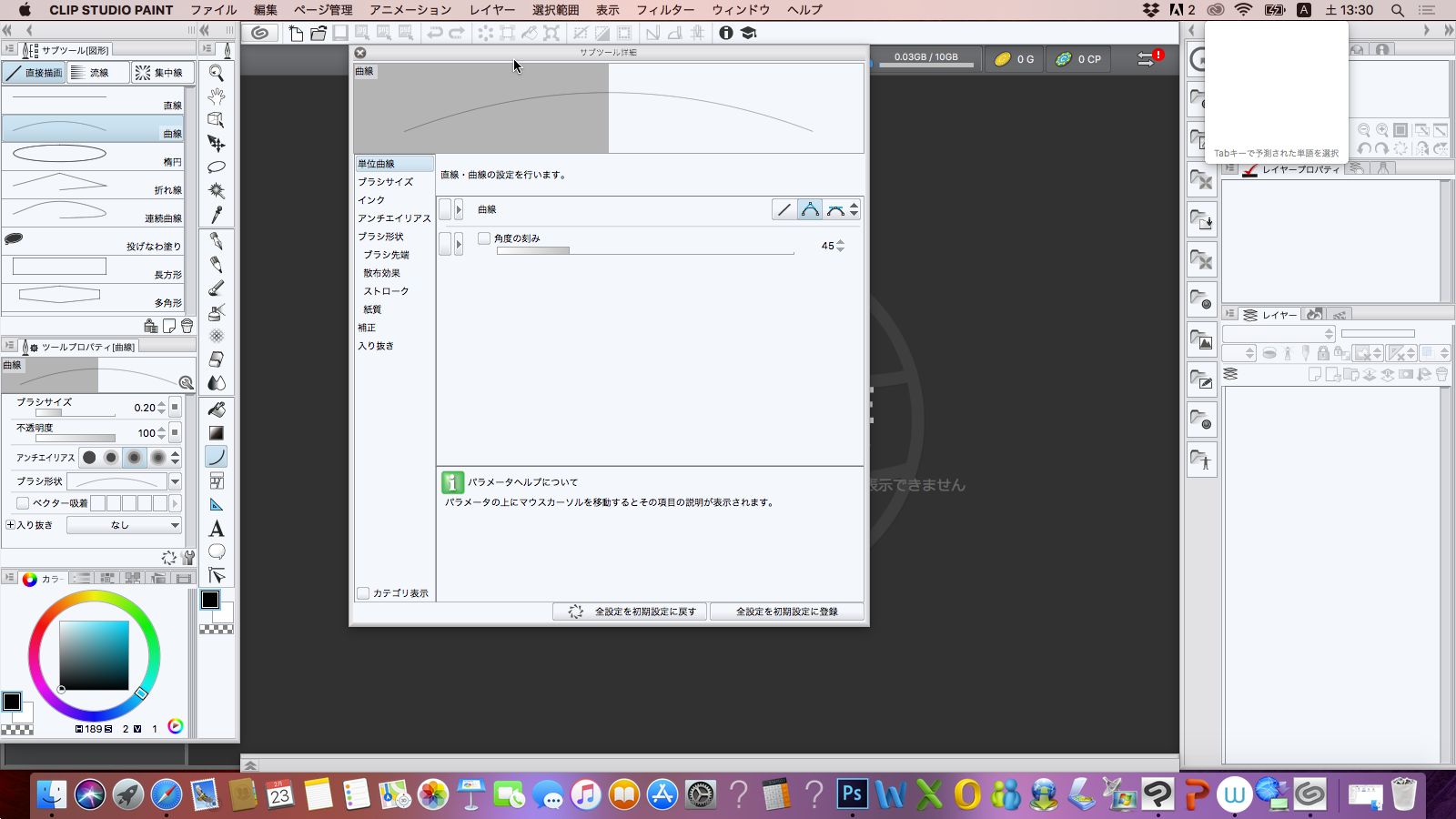Select the Eraser tool
Viewport: 1456px width, 819px height.
[217, 359]
